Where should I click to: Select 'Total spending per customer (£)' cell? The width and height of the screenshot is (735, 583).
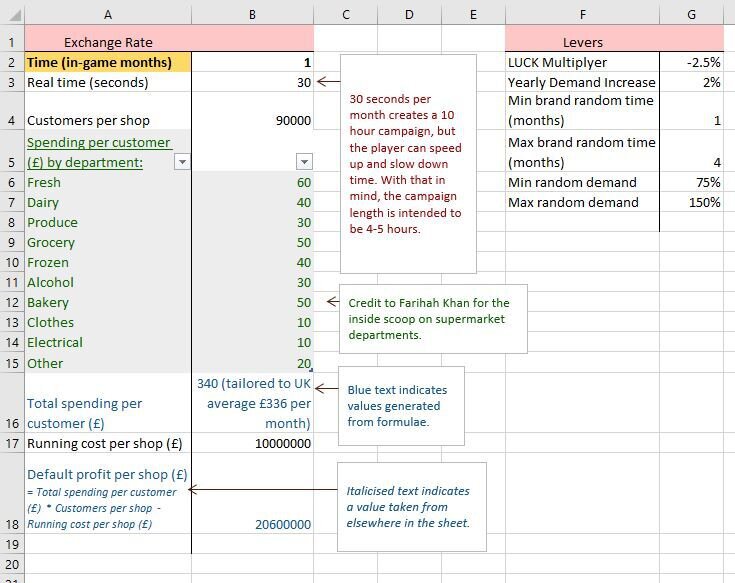[x=108, y=403]
